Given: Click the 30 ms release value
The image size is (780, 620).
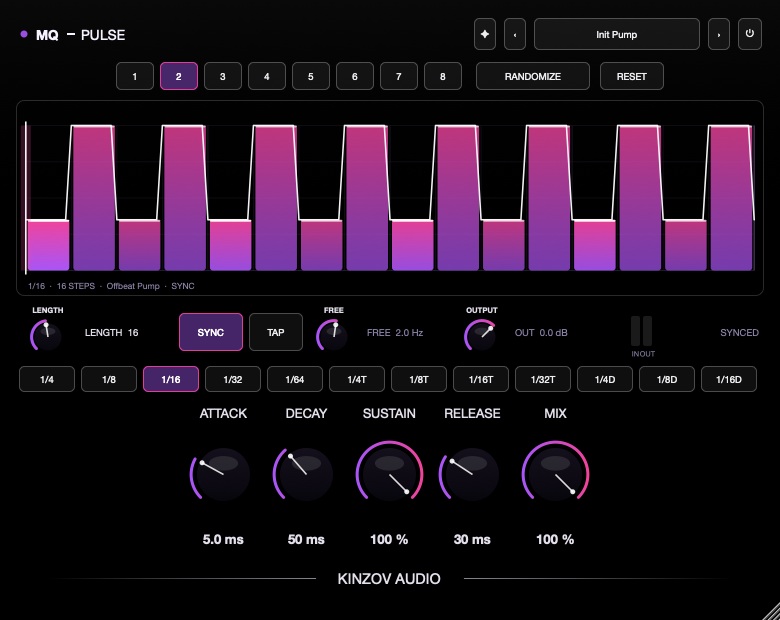Looking at the screenshot, I should (472, 539).
